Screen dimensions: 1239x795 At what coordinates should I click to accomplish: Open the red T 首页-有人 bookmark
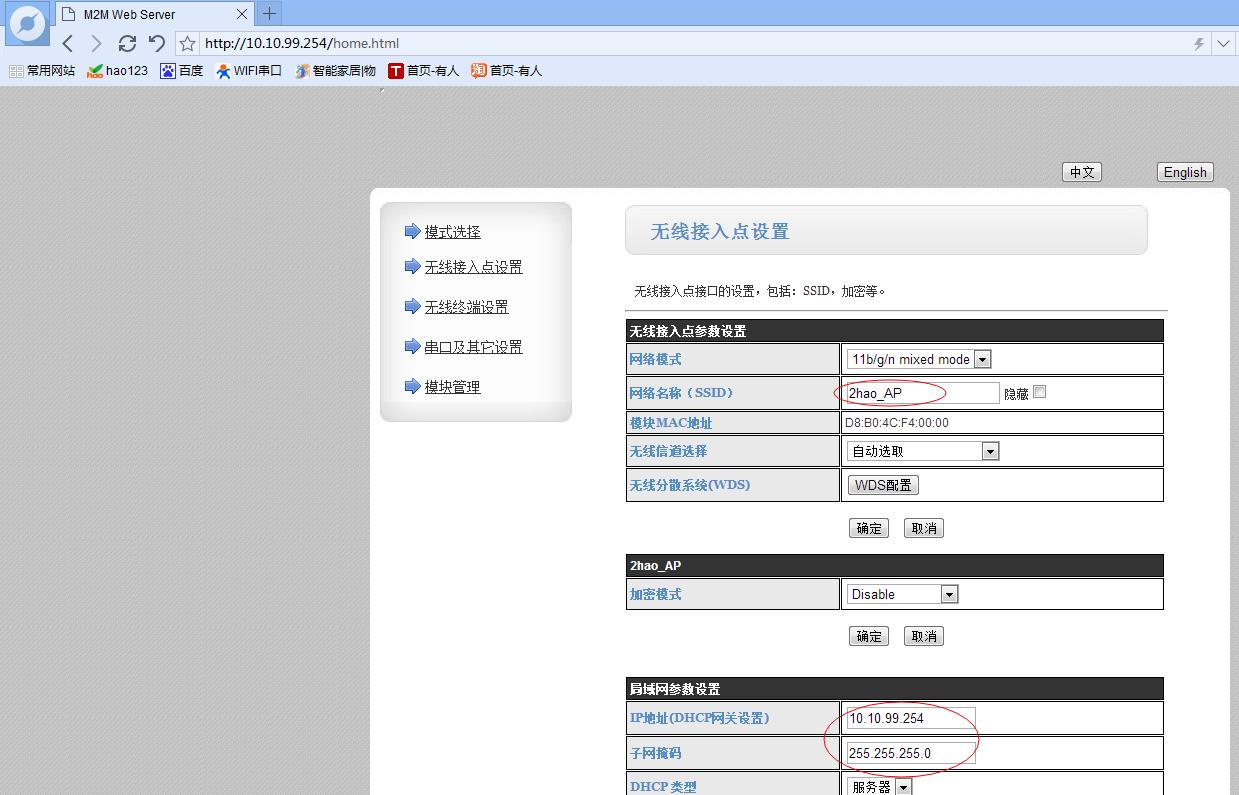tap(423, 71)
